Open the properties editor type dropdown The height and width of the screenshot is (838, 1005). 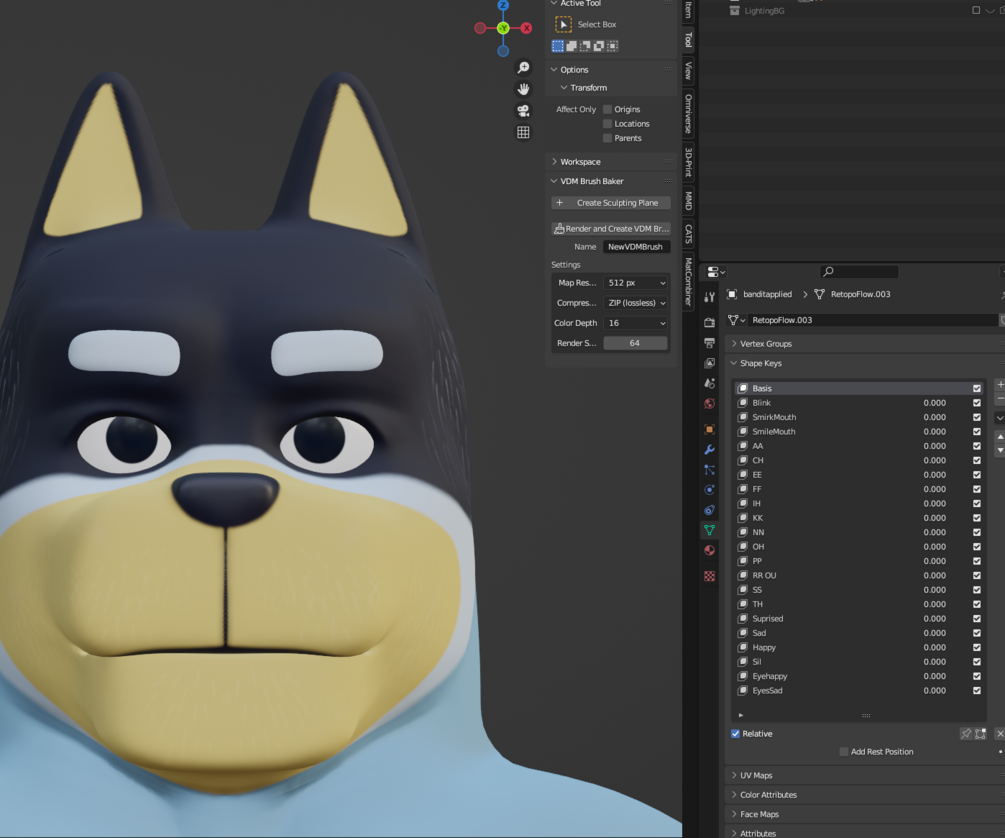pyautogui.click(x=716, y=272)
